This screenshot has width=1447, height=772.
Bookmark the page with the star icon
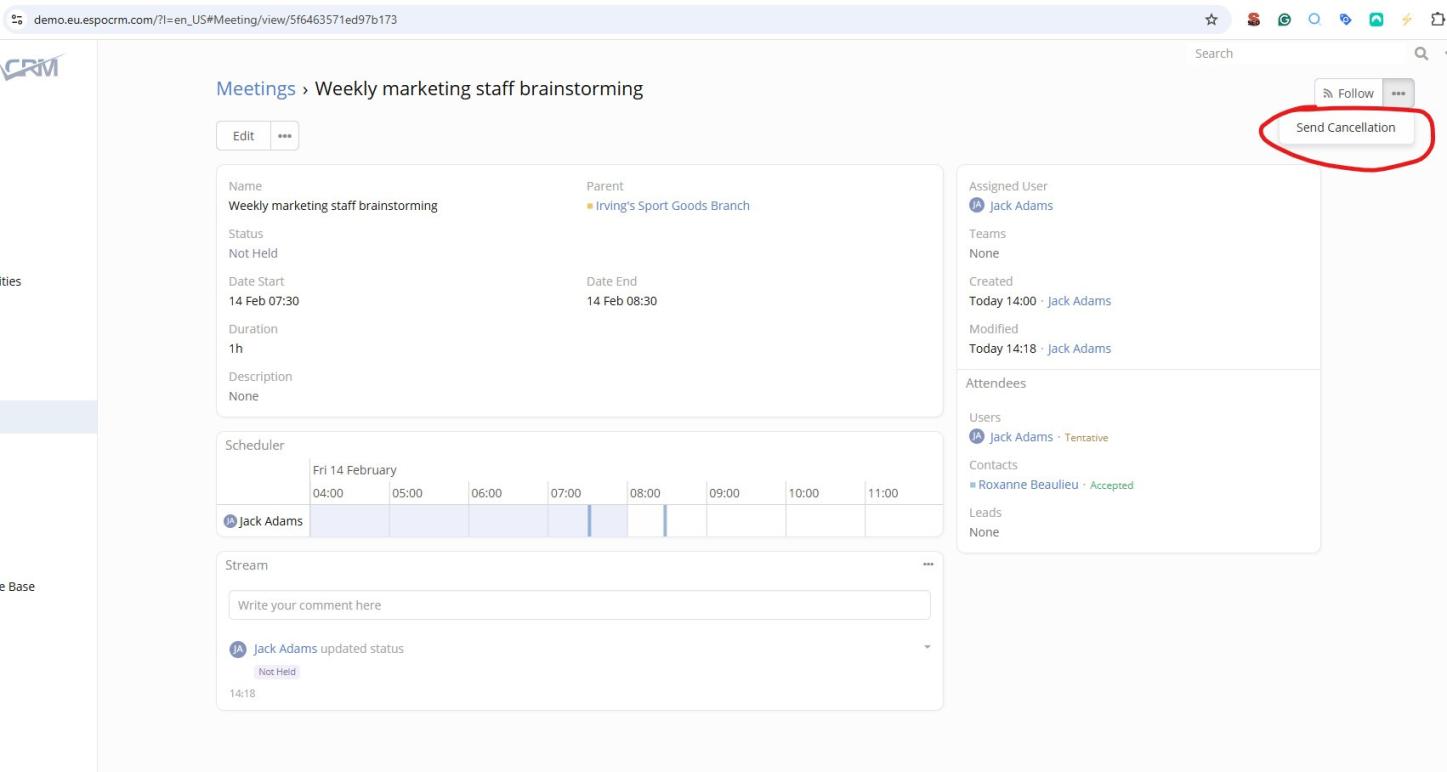coord(1211,19)
